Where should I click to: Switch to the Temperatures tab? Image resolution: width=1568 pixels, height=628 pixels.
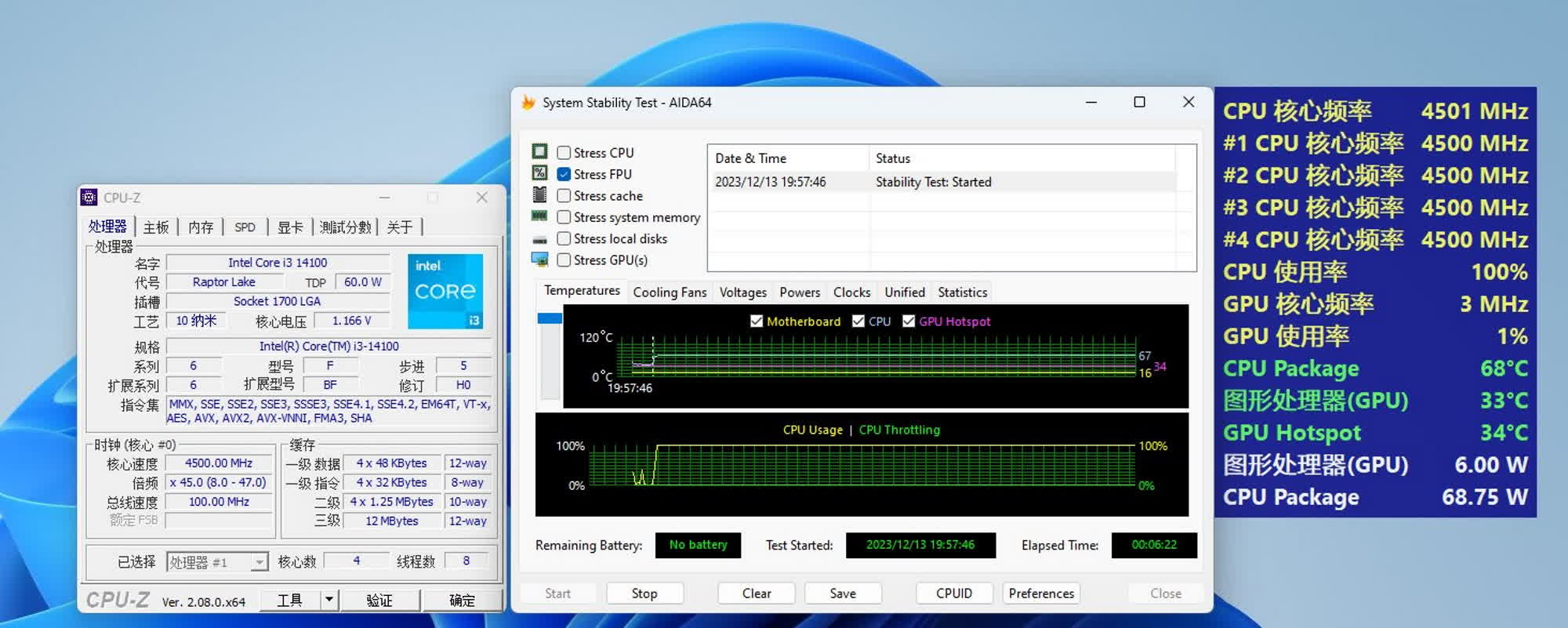click(x=582, y=291)
